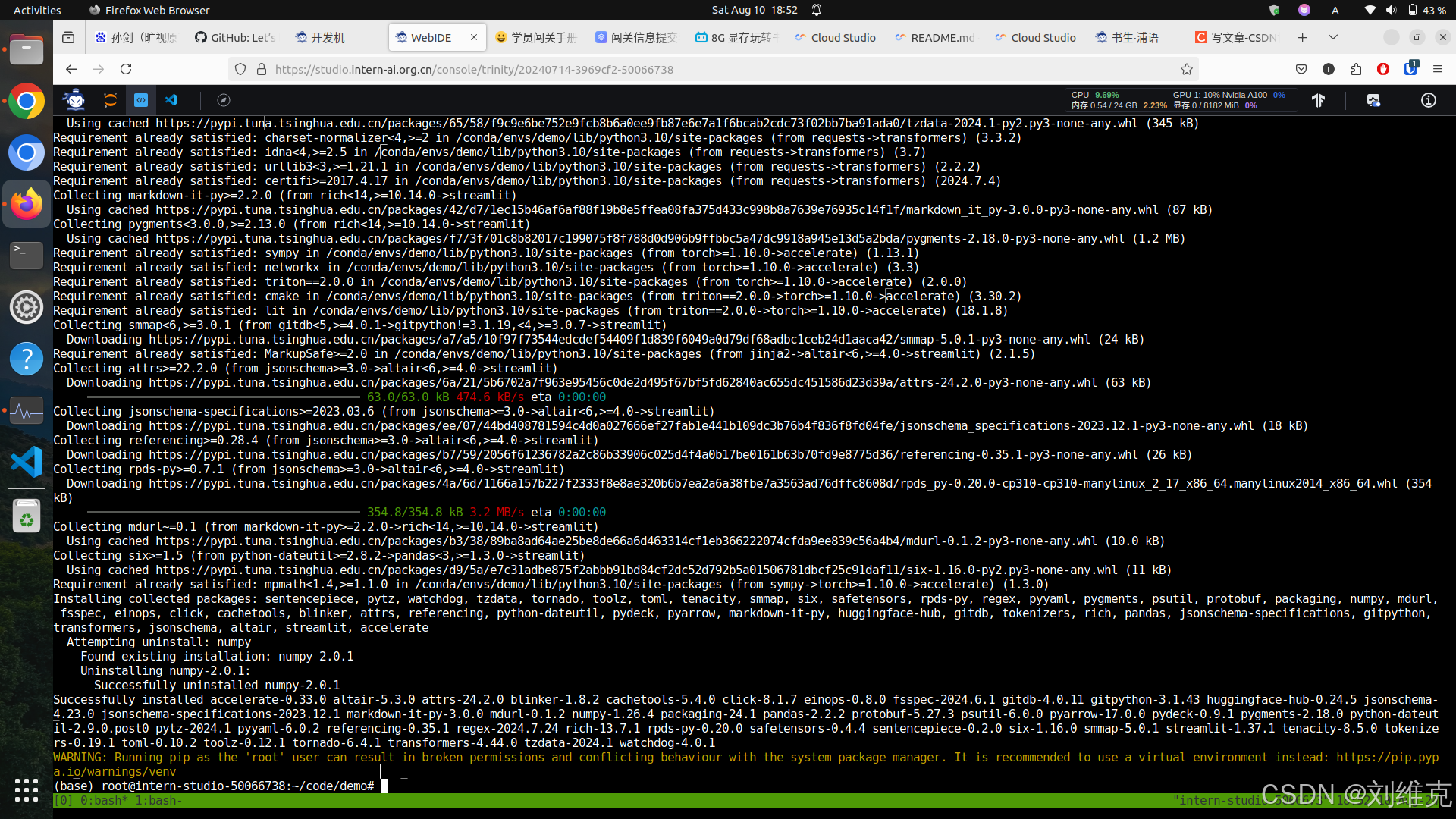Switch to the 写文章-CSDN tab
1456x819 pixels.
pos(1237,37)
